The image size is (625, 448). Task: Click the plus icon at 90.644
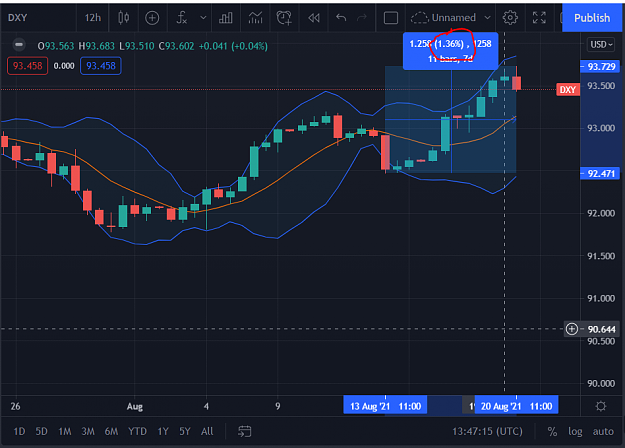point(572,329)
